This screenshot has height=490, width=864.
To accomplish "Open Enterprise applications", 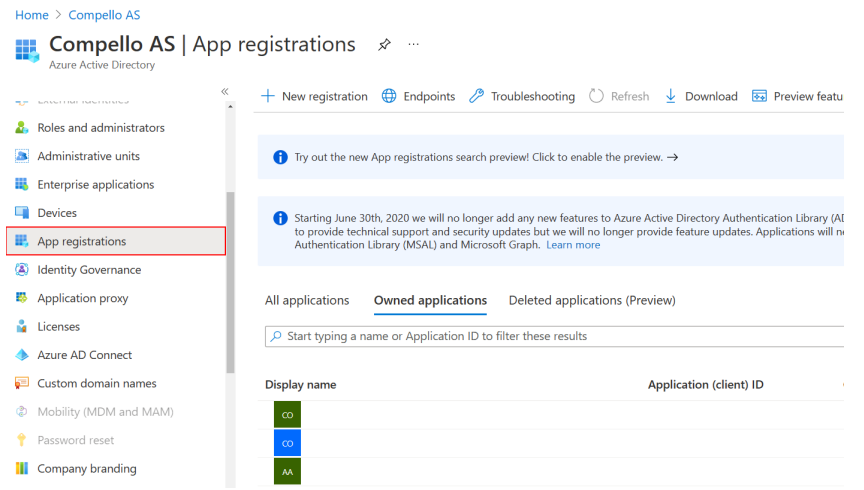I will (x=96, y=185).
